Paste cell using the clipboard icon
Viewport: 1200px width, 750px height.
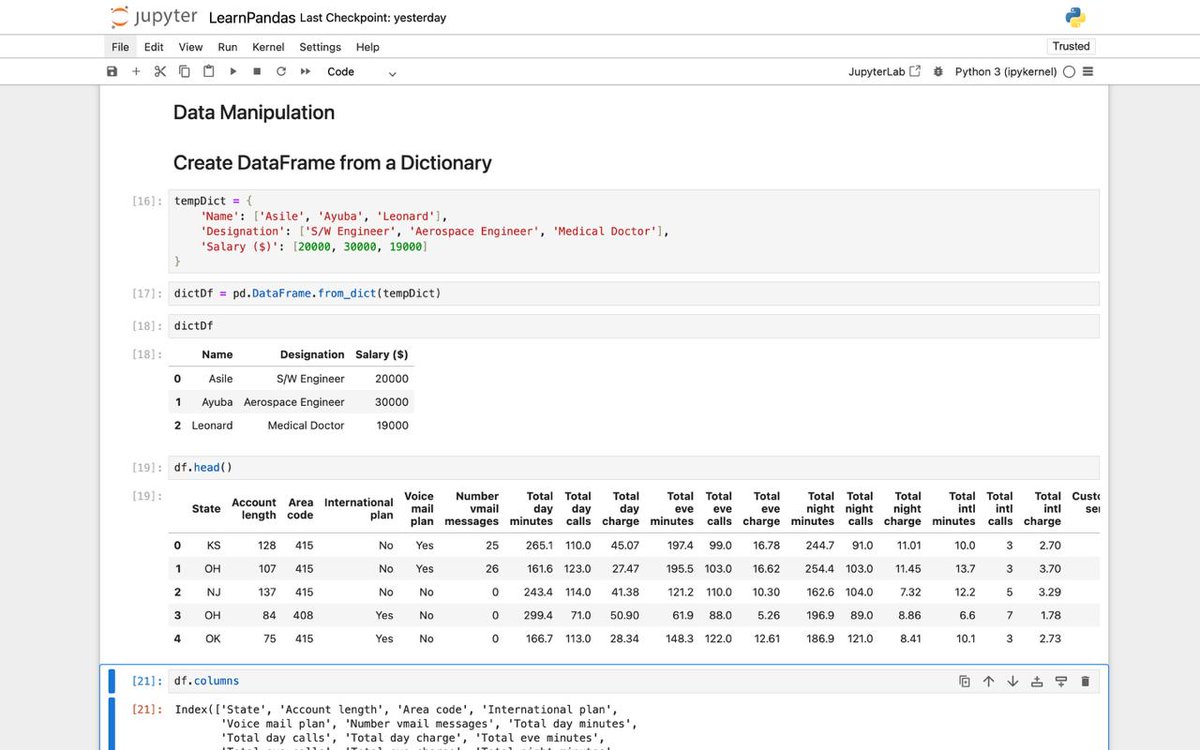(208, 72)
